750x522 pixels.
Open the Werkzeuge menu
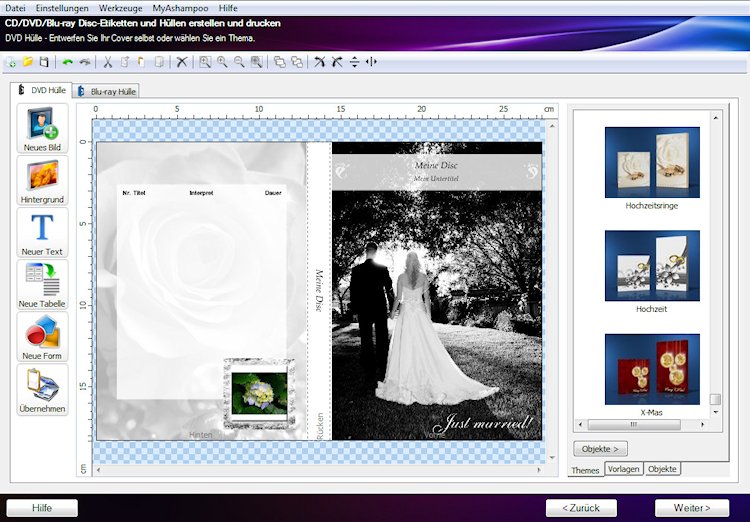point(120,7)
